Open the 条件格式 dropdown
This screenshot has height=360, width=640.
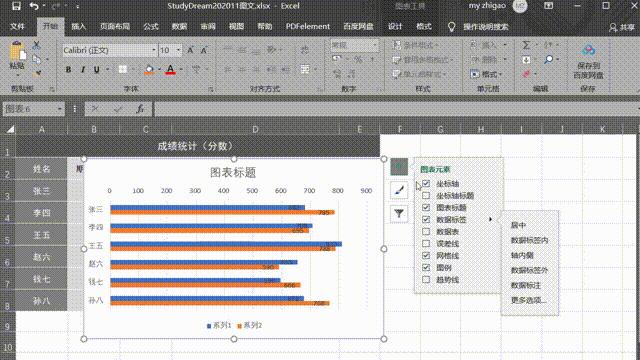point(416,45)
